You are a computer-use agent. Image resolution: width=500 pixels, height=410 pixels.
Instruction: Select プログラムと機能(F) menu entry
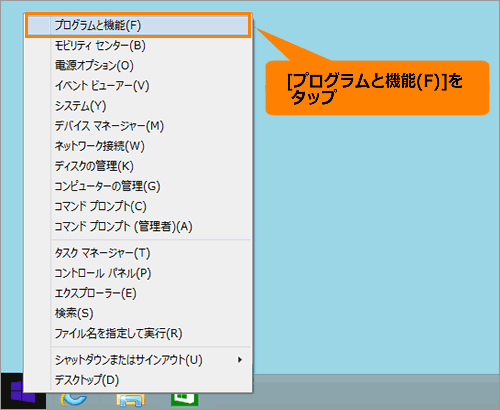(x=138, y=25)
